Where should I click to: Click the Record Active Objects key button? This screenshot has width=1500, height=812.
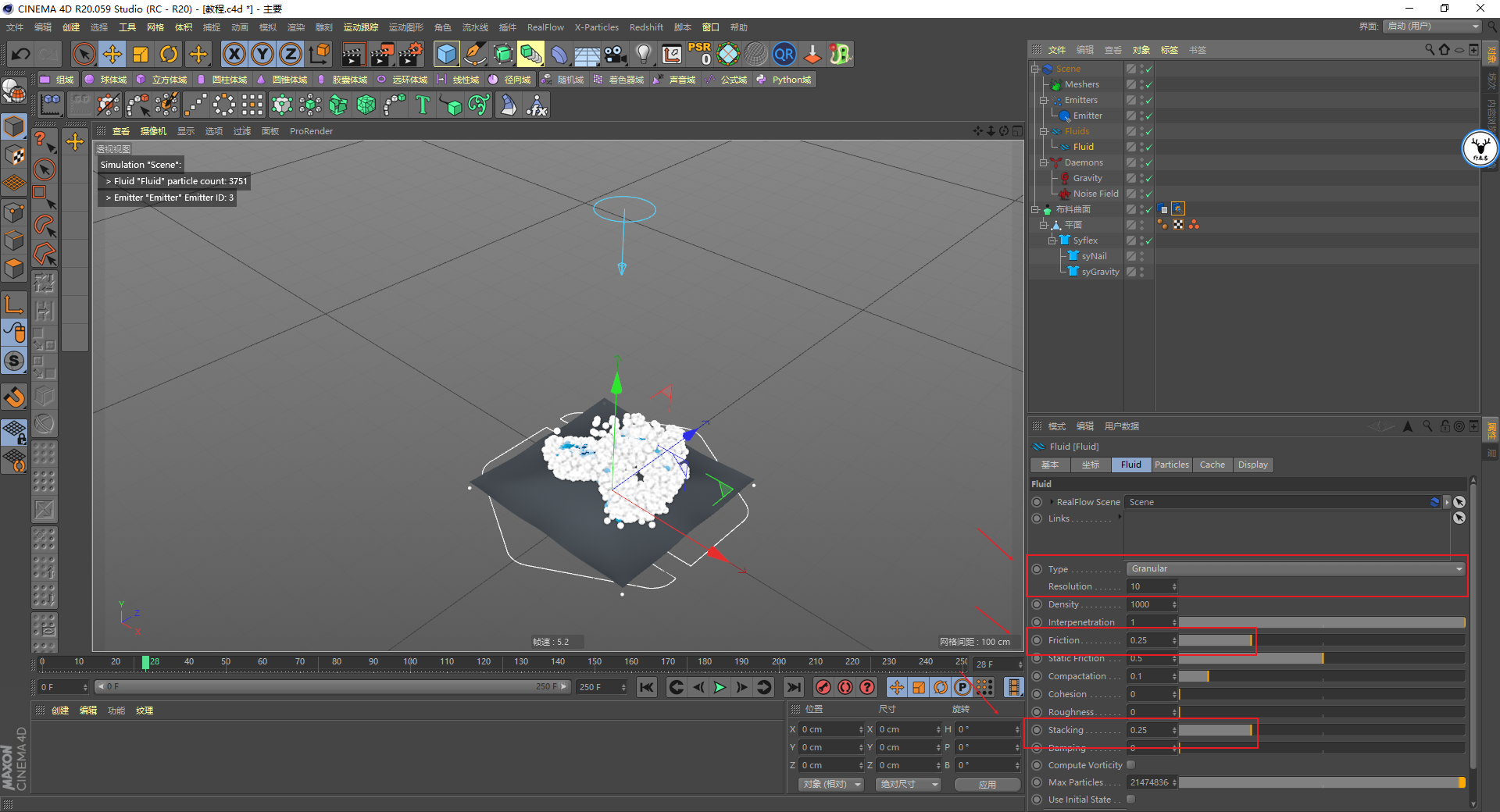coord(823,687)
